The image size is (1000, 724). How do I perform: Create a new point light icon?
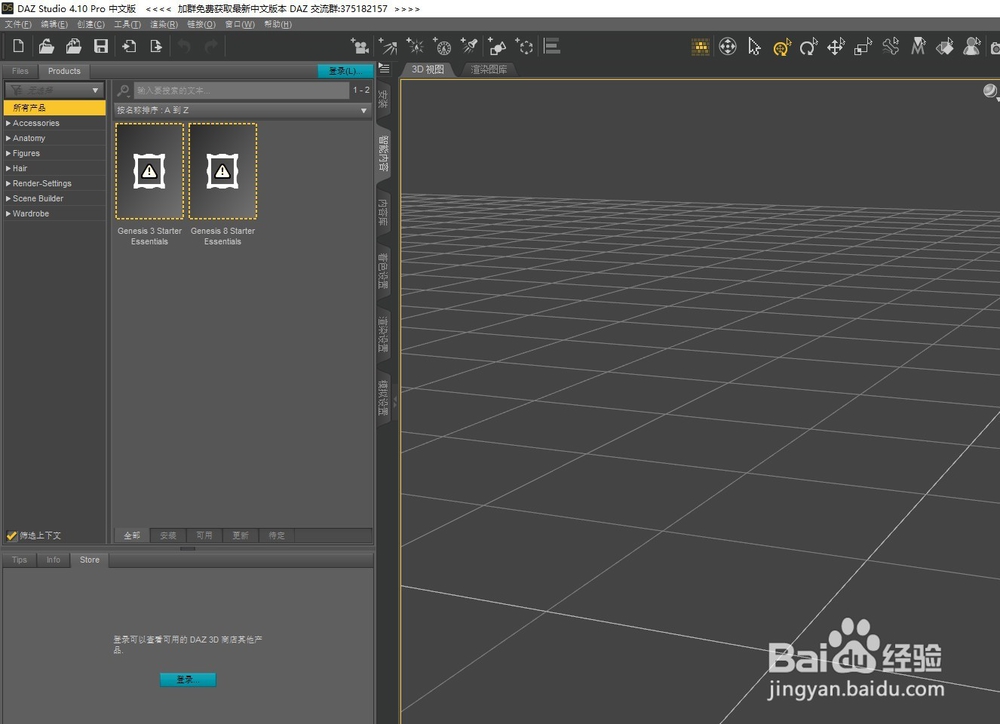click(415, 46)
